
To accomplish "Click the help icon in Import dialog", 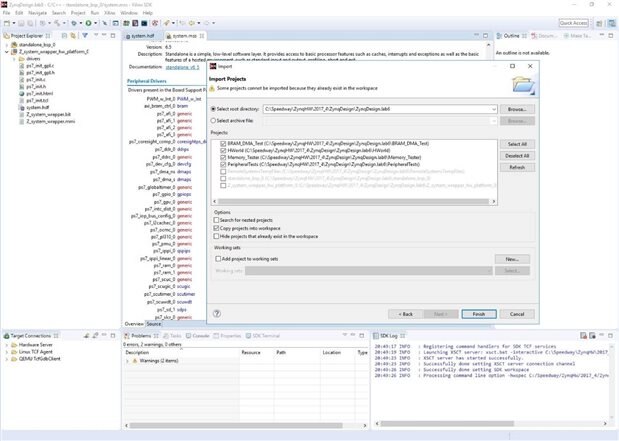I will [x=216, y=313].
